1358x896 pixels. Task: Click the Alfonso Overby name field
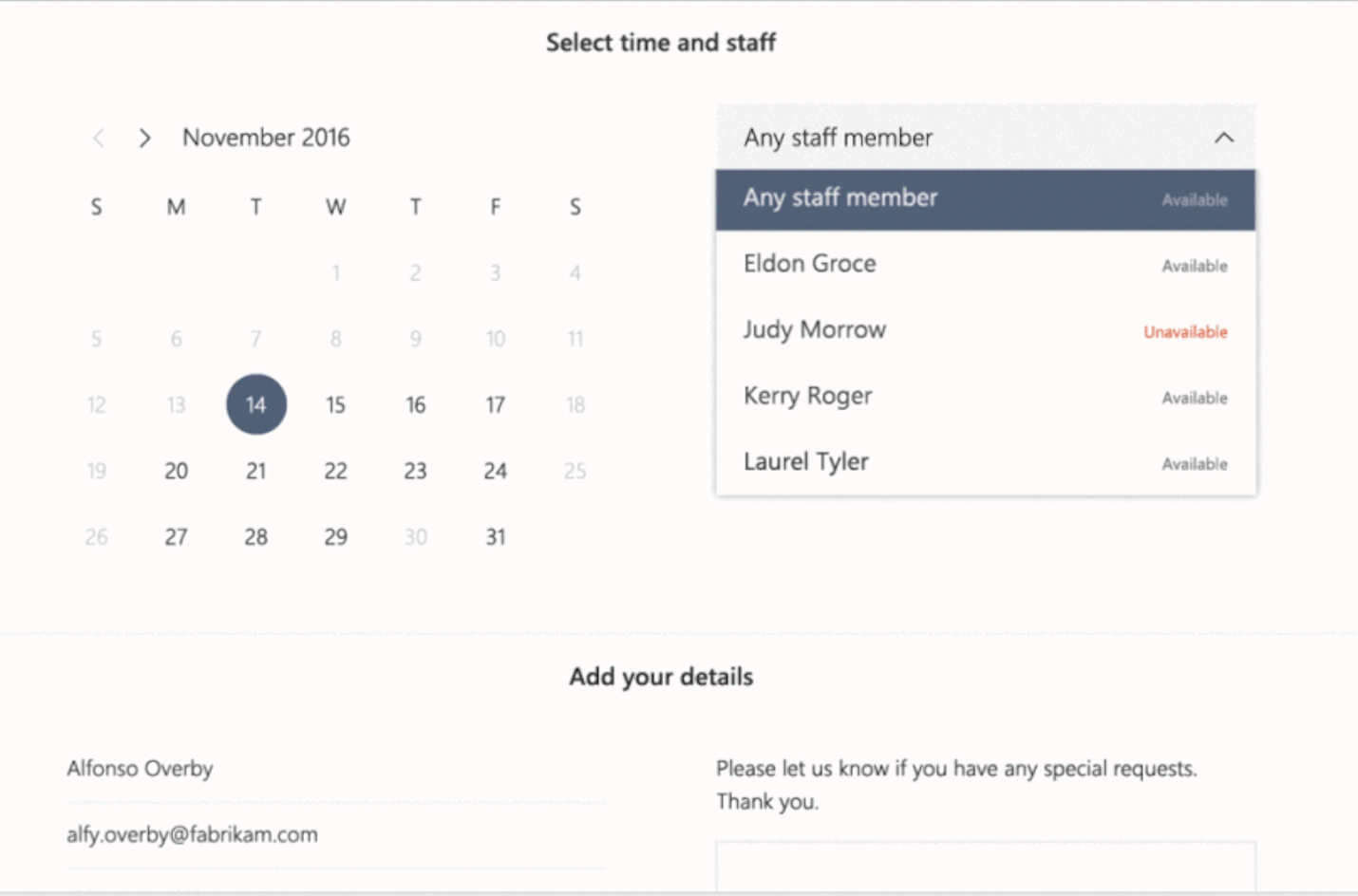coord(335,769)
